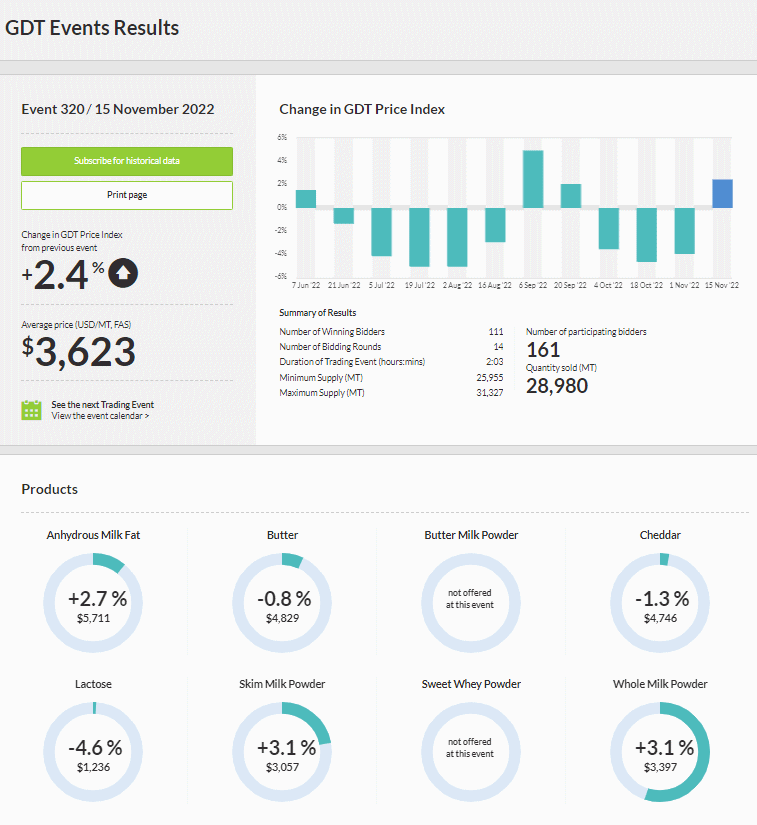Open the Sweet Whey Powder donut chart
This screenshot has height=825, width=757.
[x=471, y=752]
